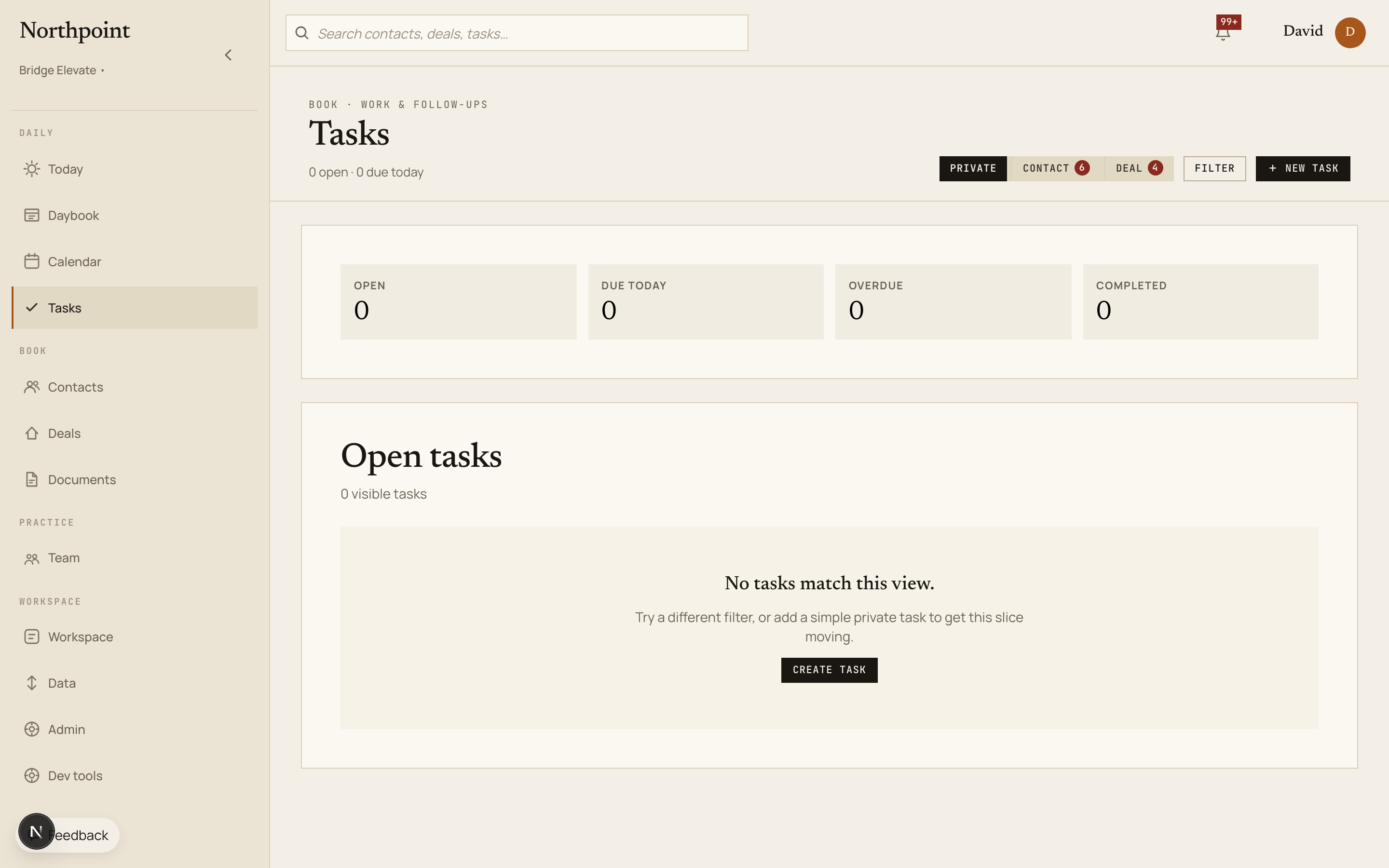Open the Today sun icon
Screen dimensions: 1389x868
pyautogui.click(x=31, y=169)
